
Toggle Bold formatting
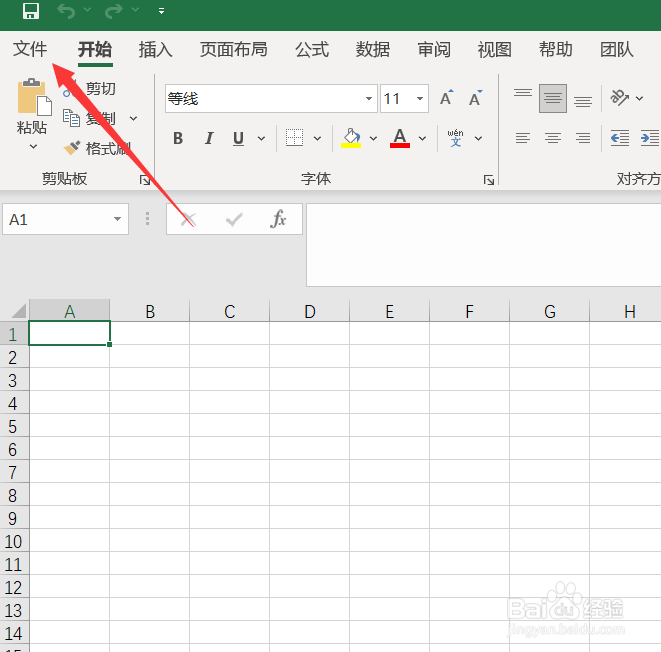pos(178,138)
